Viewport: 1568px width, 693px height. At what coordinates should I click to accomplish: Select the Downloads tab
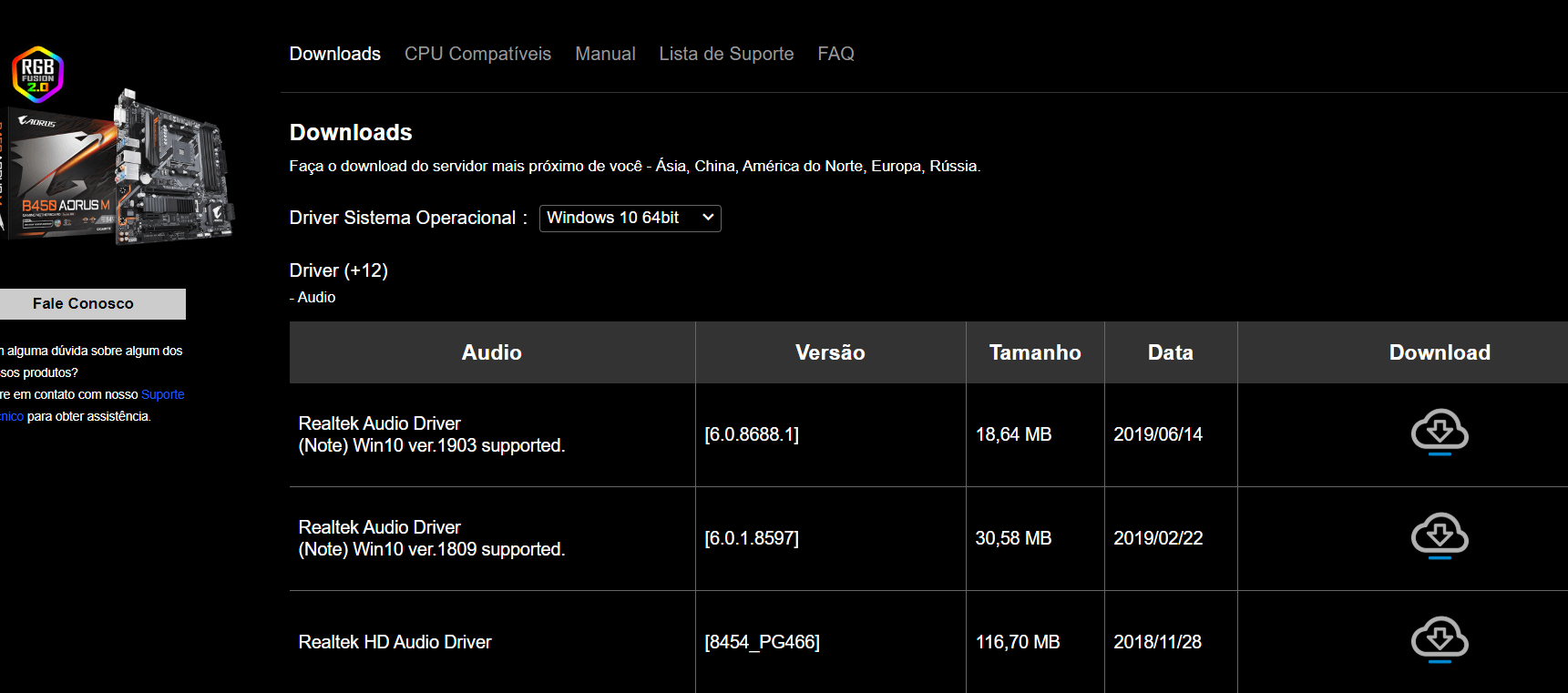click(334, 54)
